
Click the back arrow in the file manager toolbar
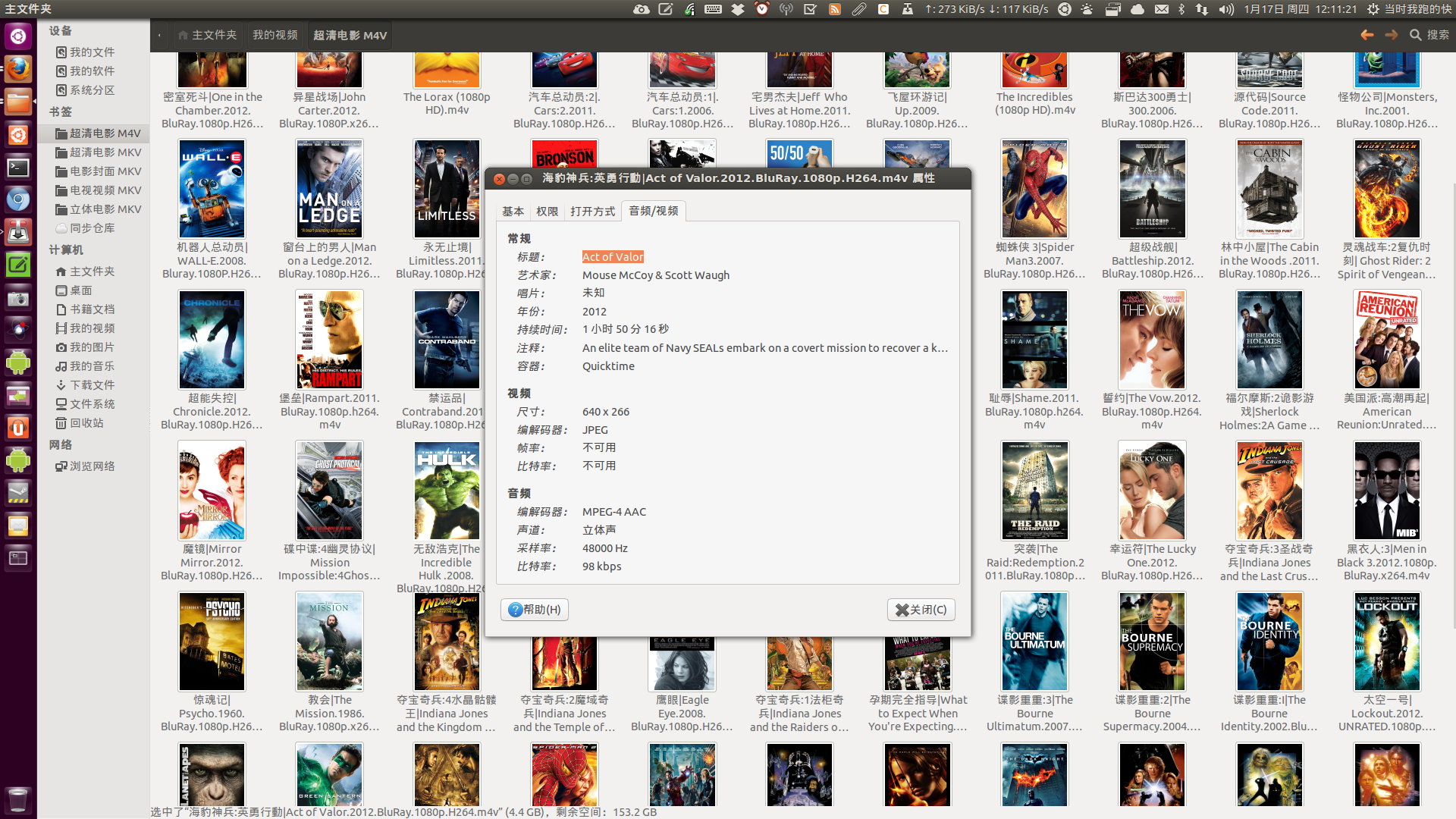click(x=1367, y=35)
